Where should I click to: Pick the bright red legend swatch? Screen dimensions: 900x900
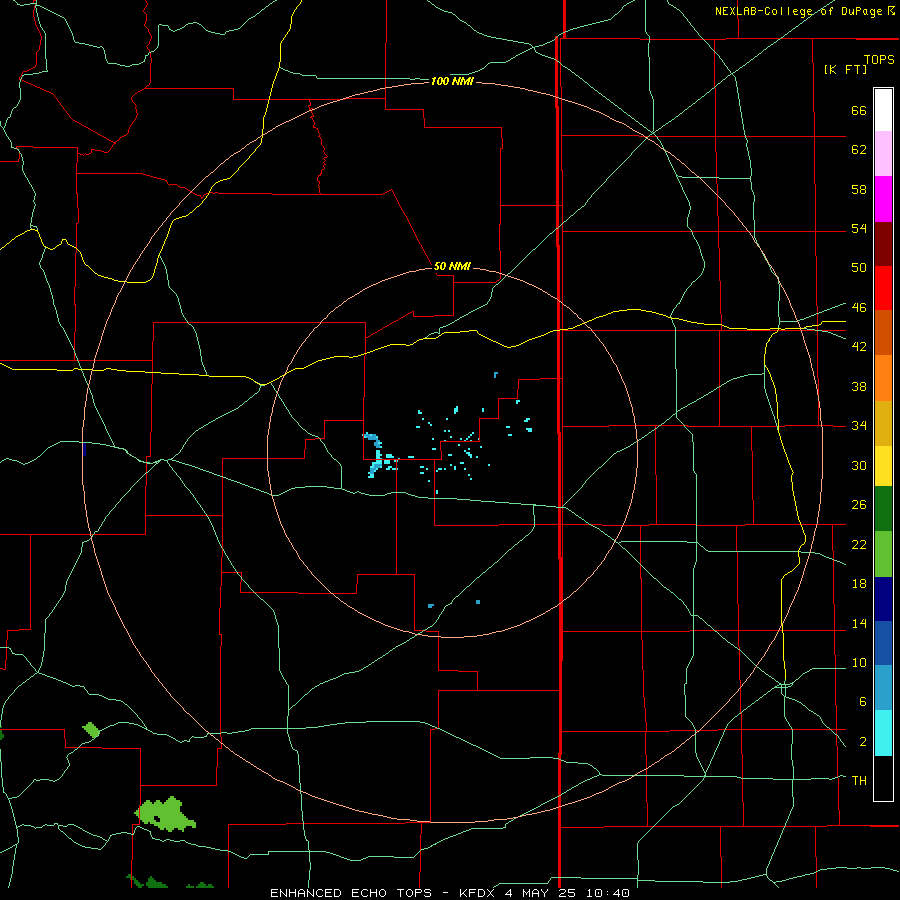point(883,288)
